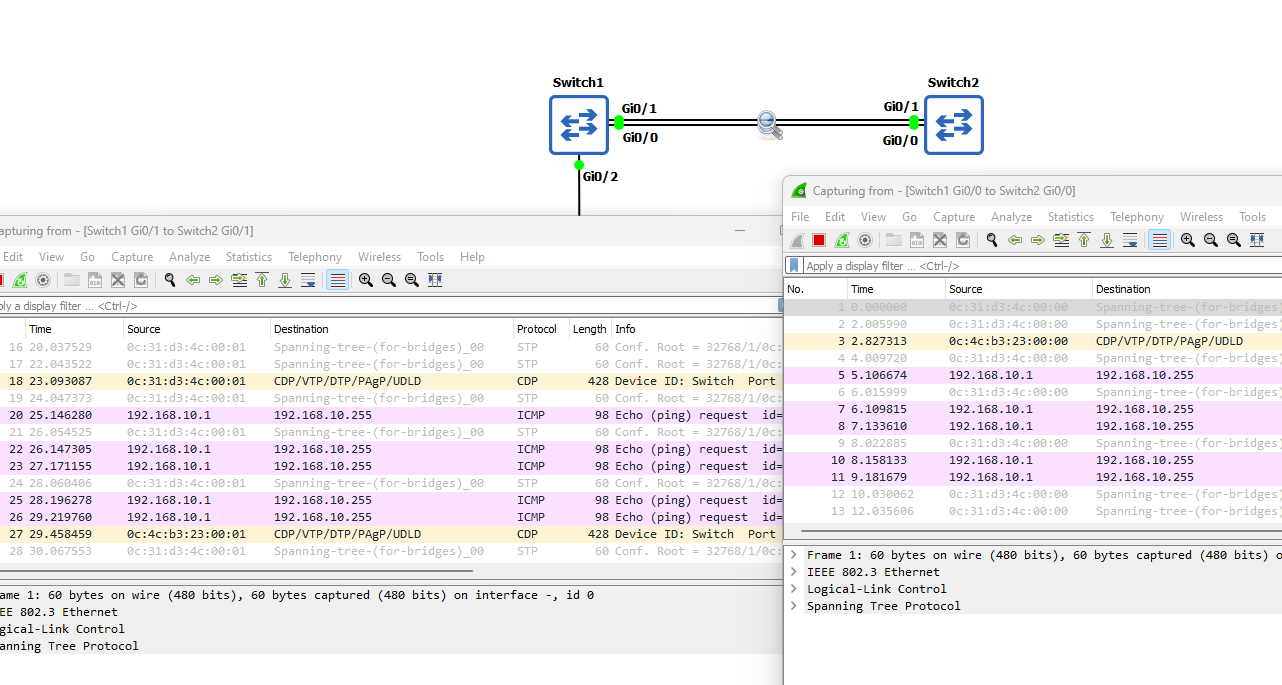Click the packet list horizontal scrollbar in Gi0/1 window

click(235, 571)
